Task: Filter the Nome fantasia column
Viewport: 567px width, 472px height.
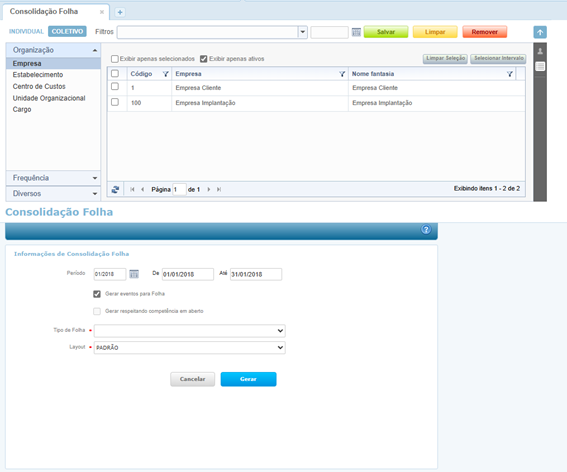Action: 510,74
